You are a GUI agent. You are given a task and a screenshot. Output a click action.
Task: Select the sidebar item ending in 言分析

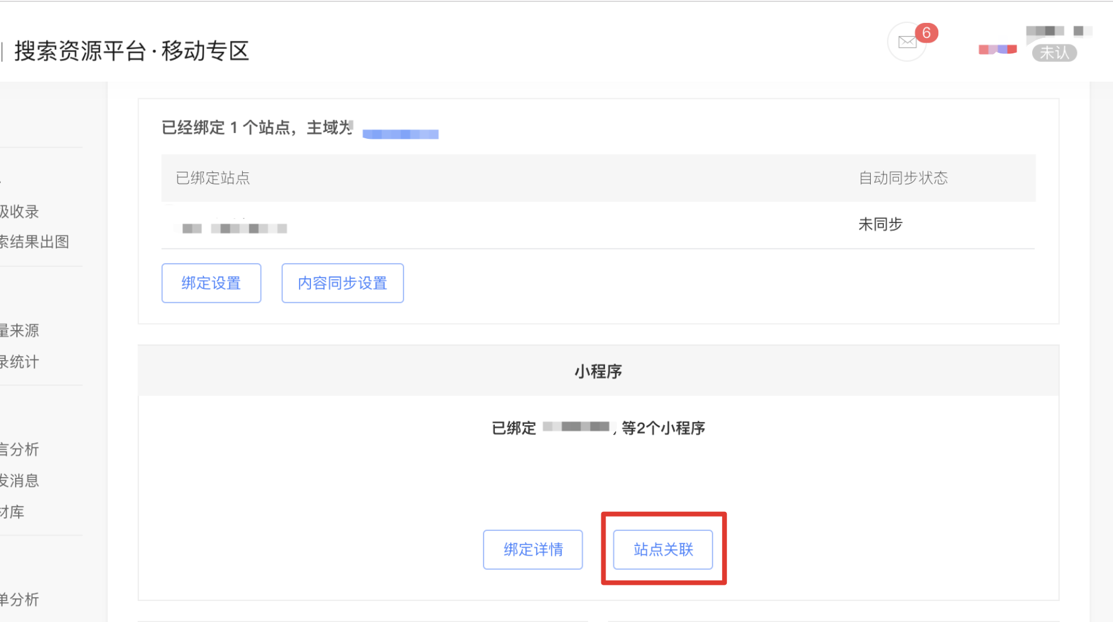[20, 450]
